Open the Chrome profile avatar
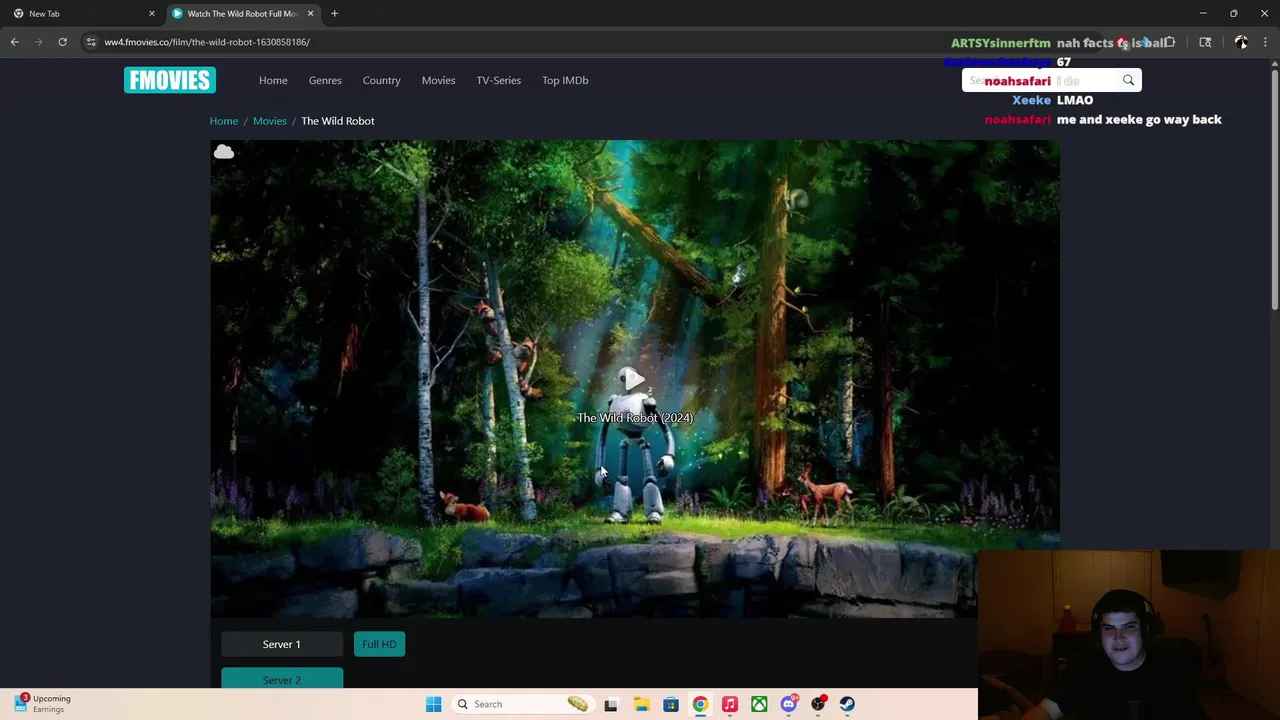Screen dimensions: 1280x720 [x=1241, y=42]
